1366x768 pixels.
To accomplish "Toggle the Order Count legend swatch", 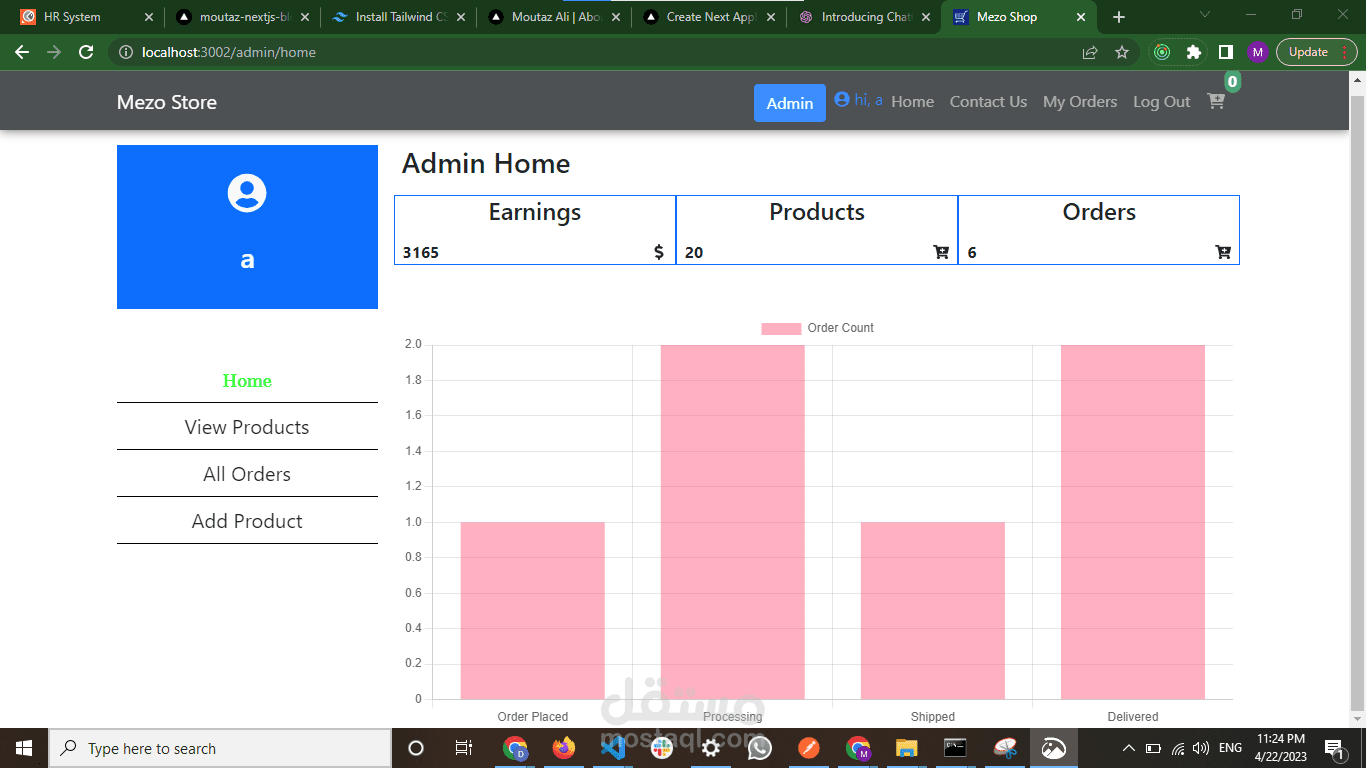I will click(x=781, y=328).
